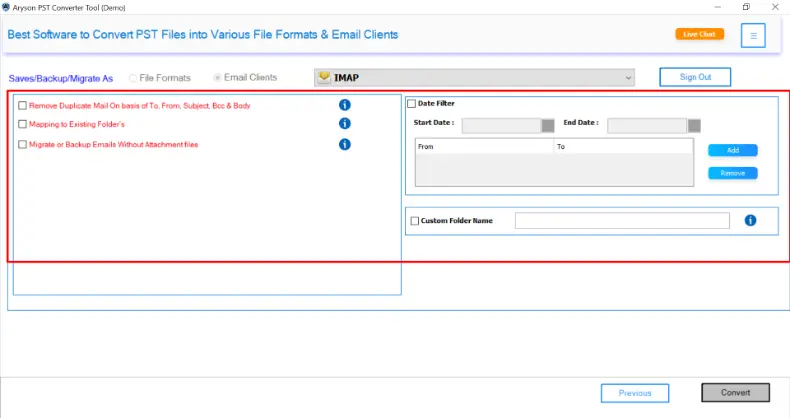Click the Sign Out button
Screen dimensions: 790x418
tap(695, 77)
